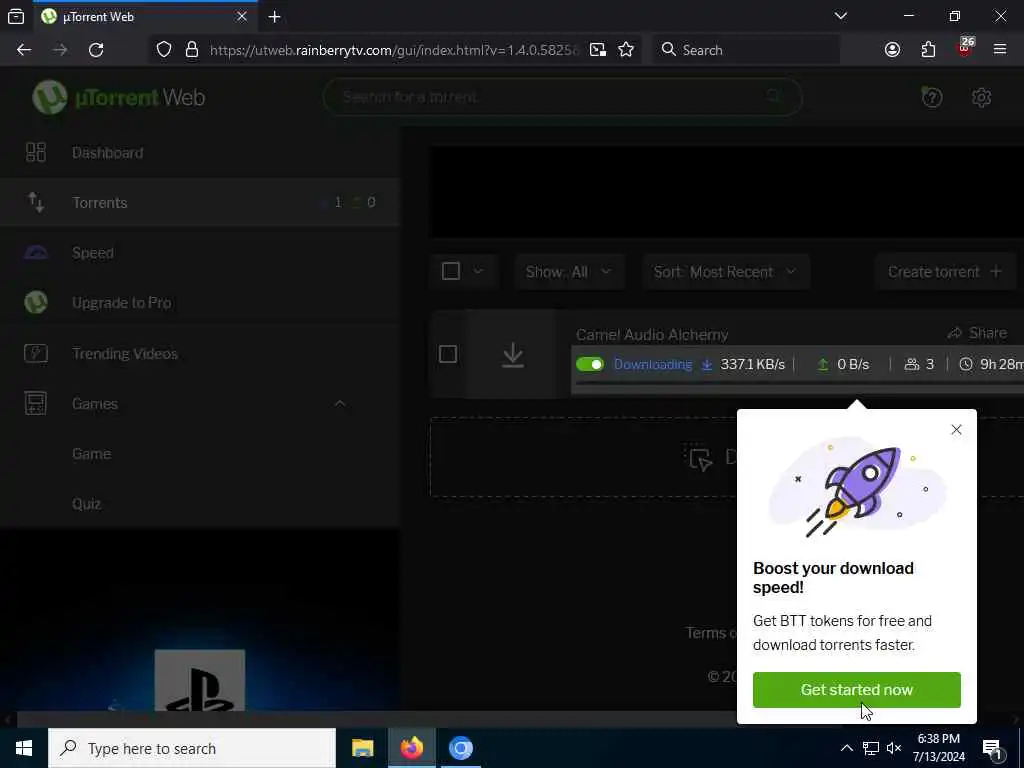Click the Speed gauge icon
This screenshot has width=1024, height=768.
click(36, 253)
